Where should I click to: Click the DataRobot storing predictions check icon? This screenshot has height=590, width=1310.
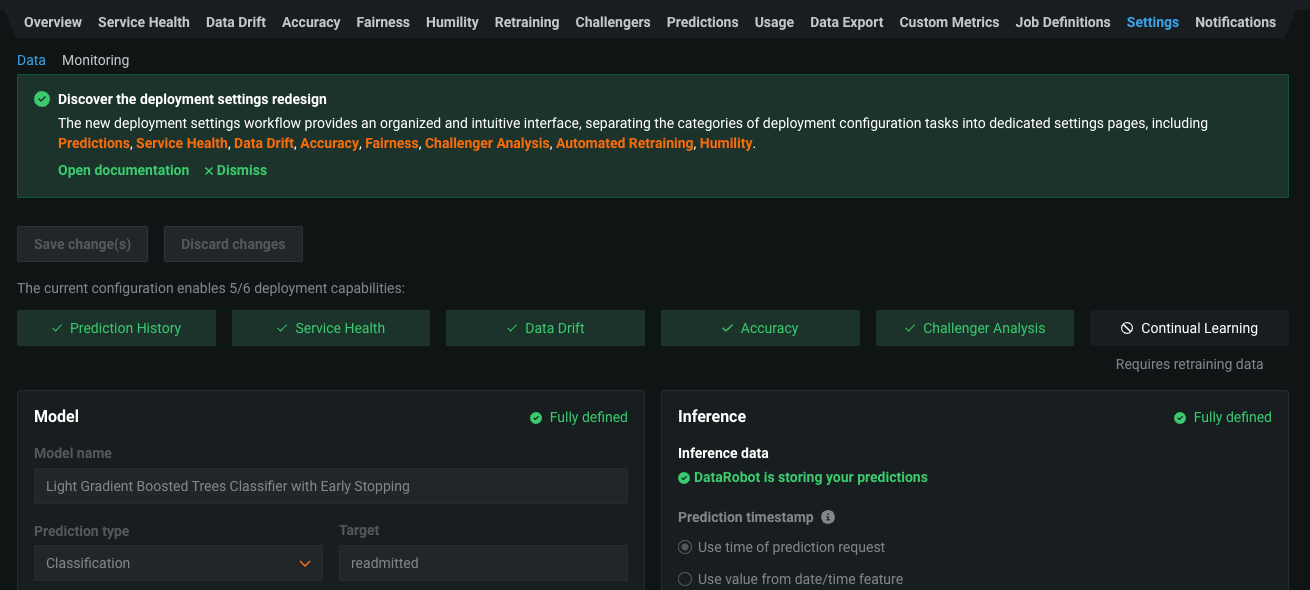coord(684,477)
